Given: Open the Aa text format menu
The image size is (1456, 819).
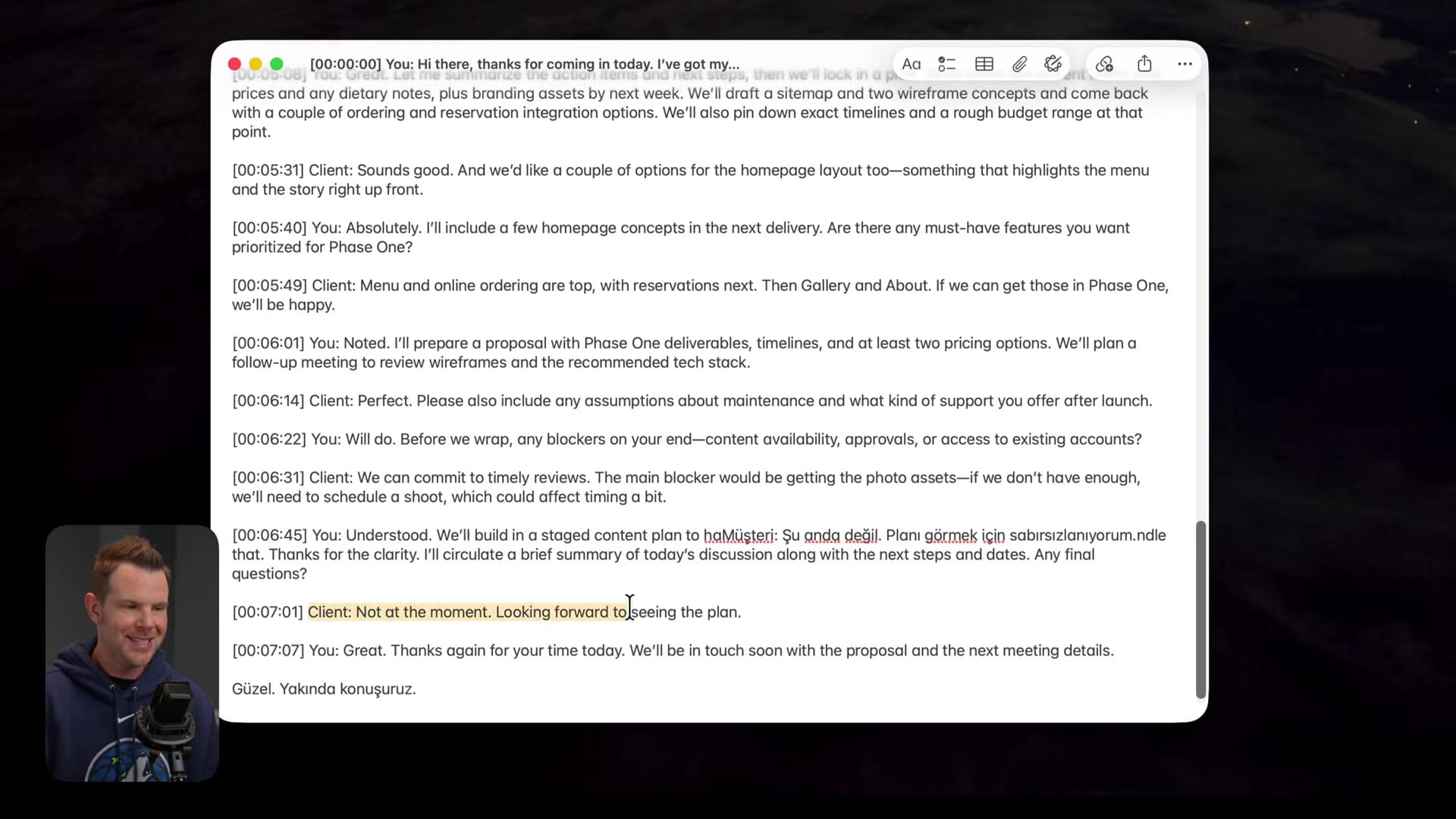Looking at the screenshot, I should (x=911, y=64).
